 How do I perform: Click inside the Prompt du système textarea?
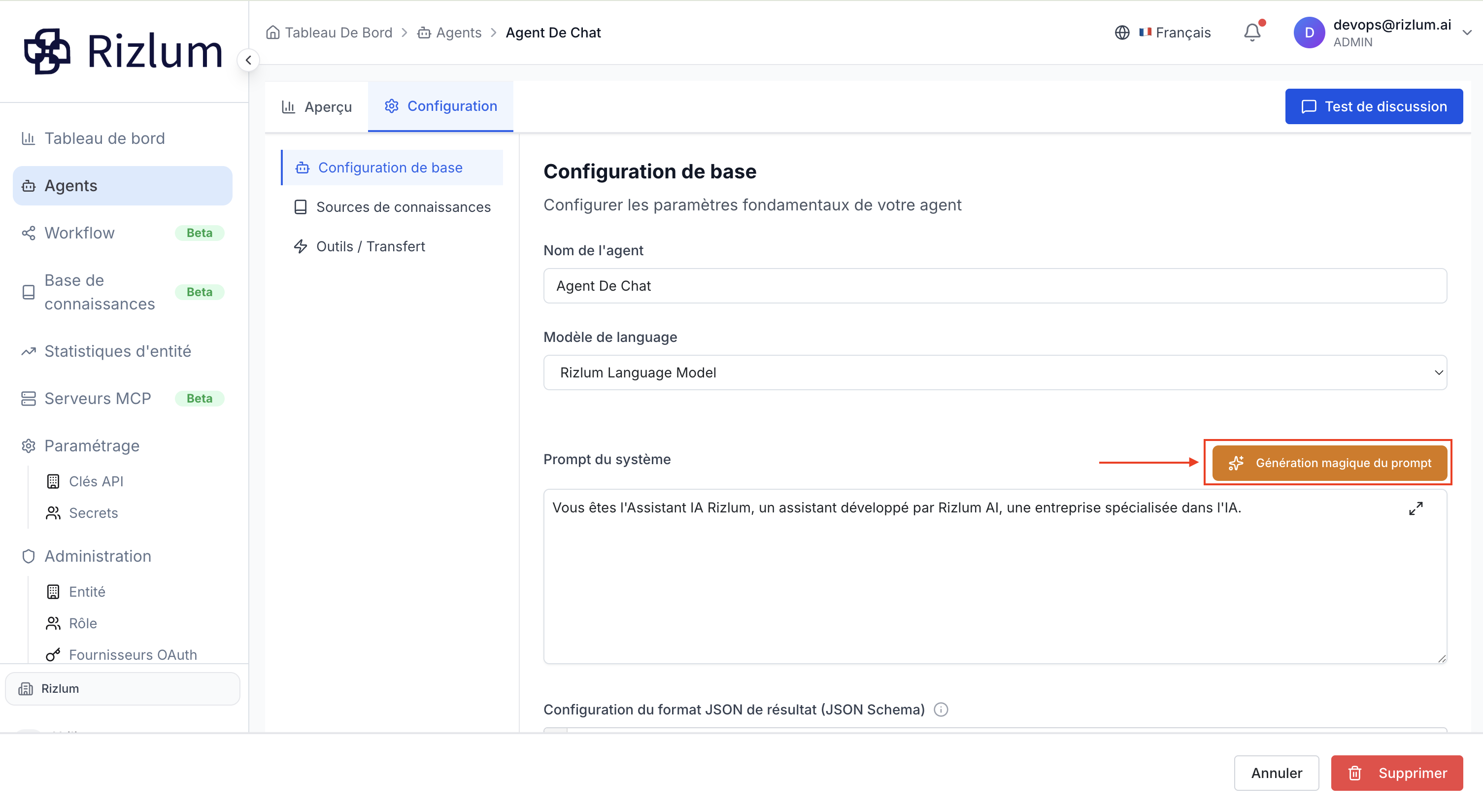(x=995, y=576)
